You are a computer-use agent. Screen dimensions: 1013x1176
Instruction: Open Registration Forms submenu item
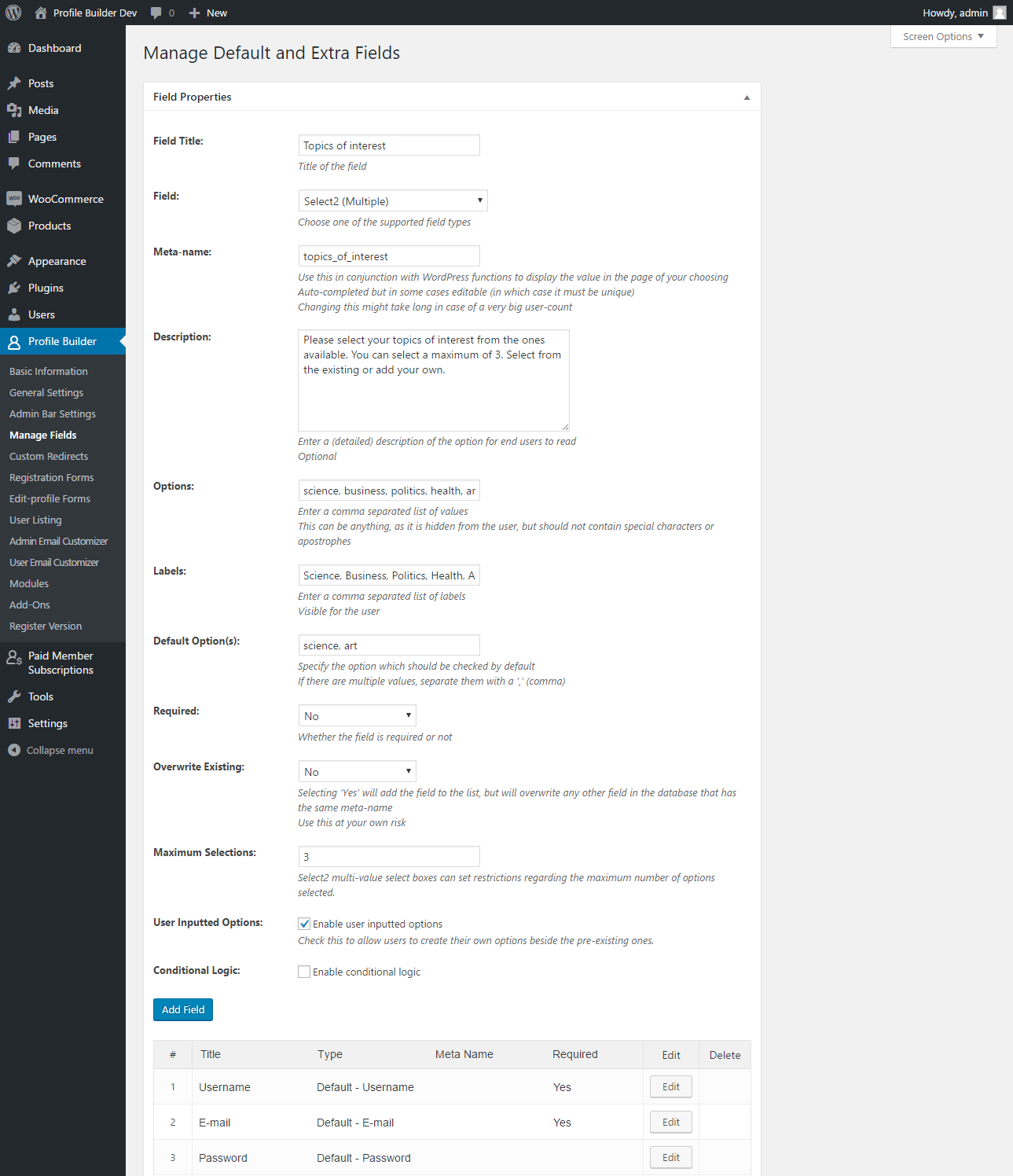(51, 477)
